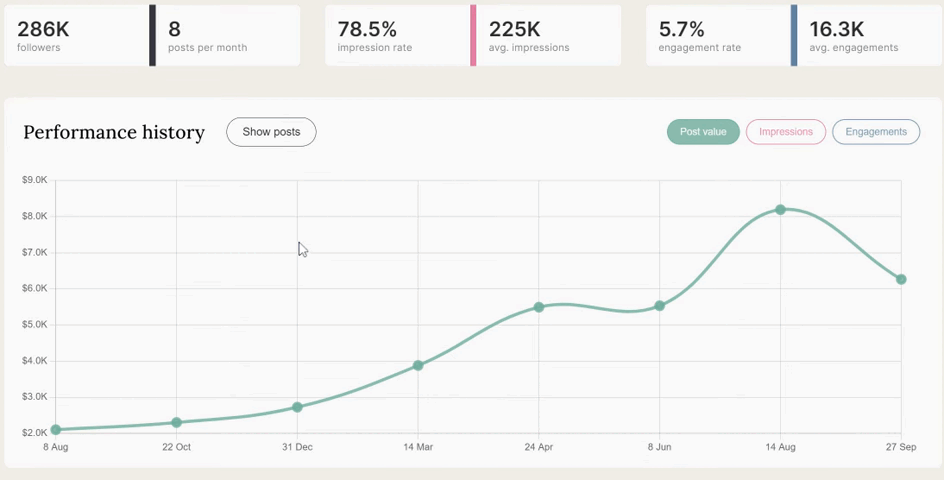The image size is (944, 480).
Task: Open the 5.7% engagement rate card
Action: [x=717, y=36]
